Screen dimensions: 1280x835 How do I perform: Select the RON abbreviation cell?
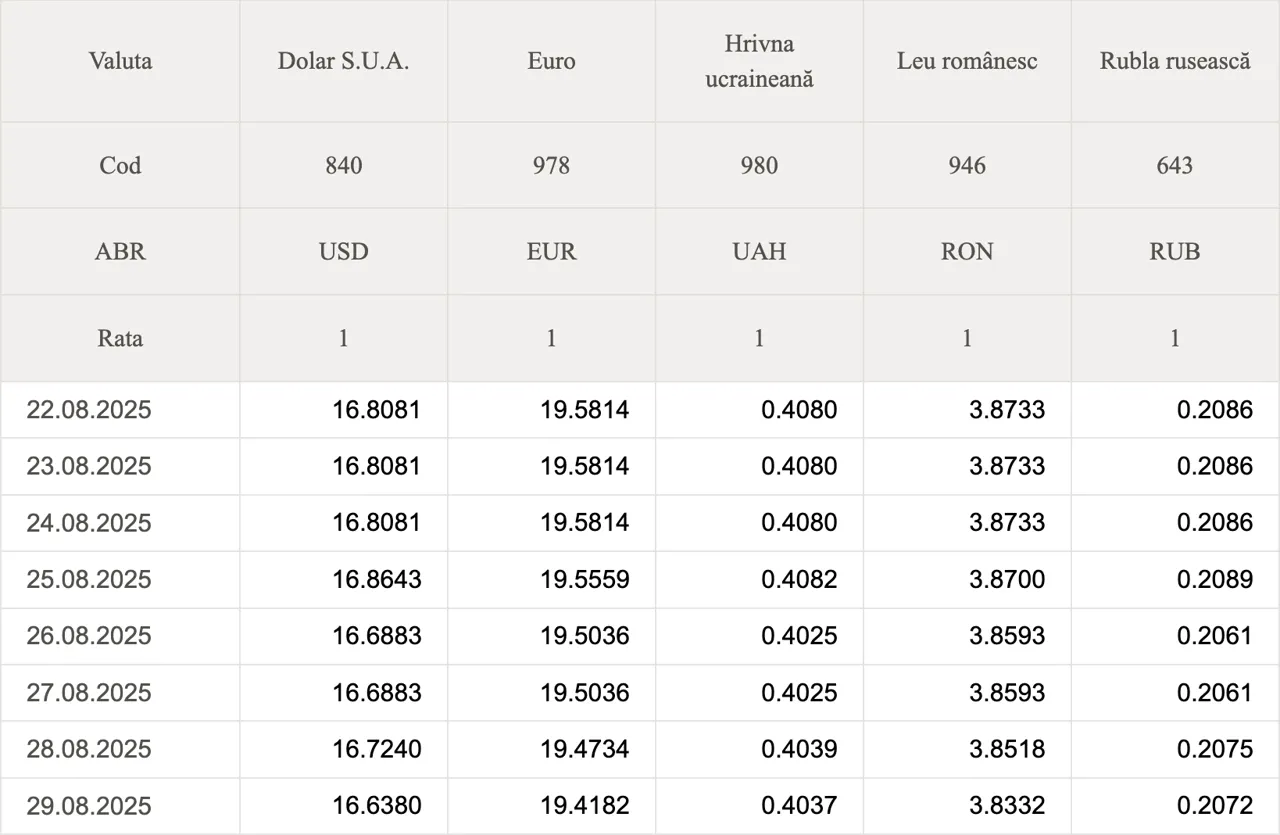tap(967, 251)
